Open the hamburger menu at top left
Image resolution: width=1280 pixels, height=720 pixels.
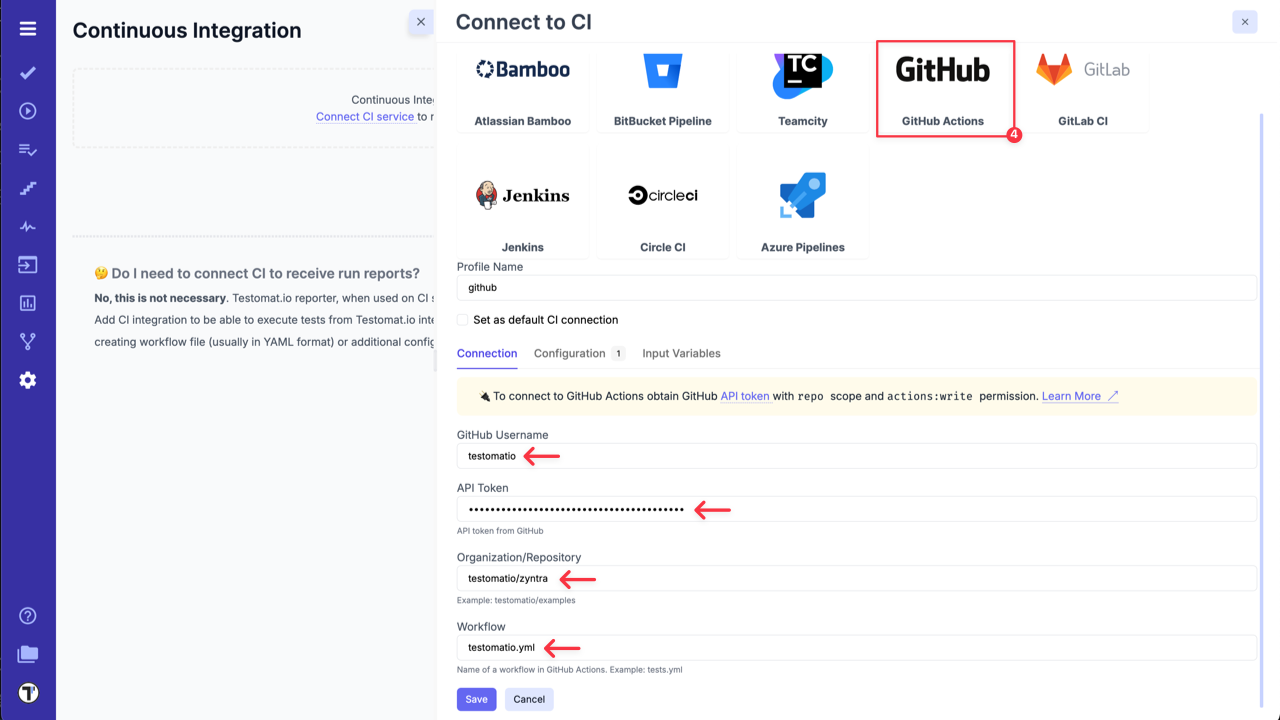pyautogui.click(x=27, y=27)
